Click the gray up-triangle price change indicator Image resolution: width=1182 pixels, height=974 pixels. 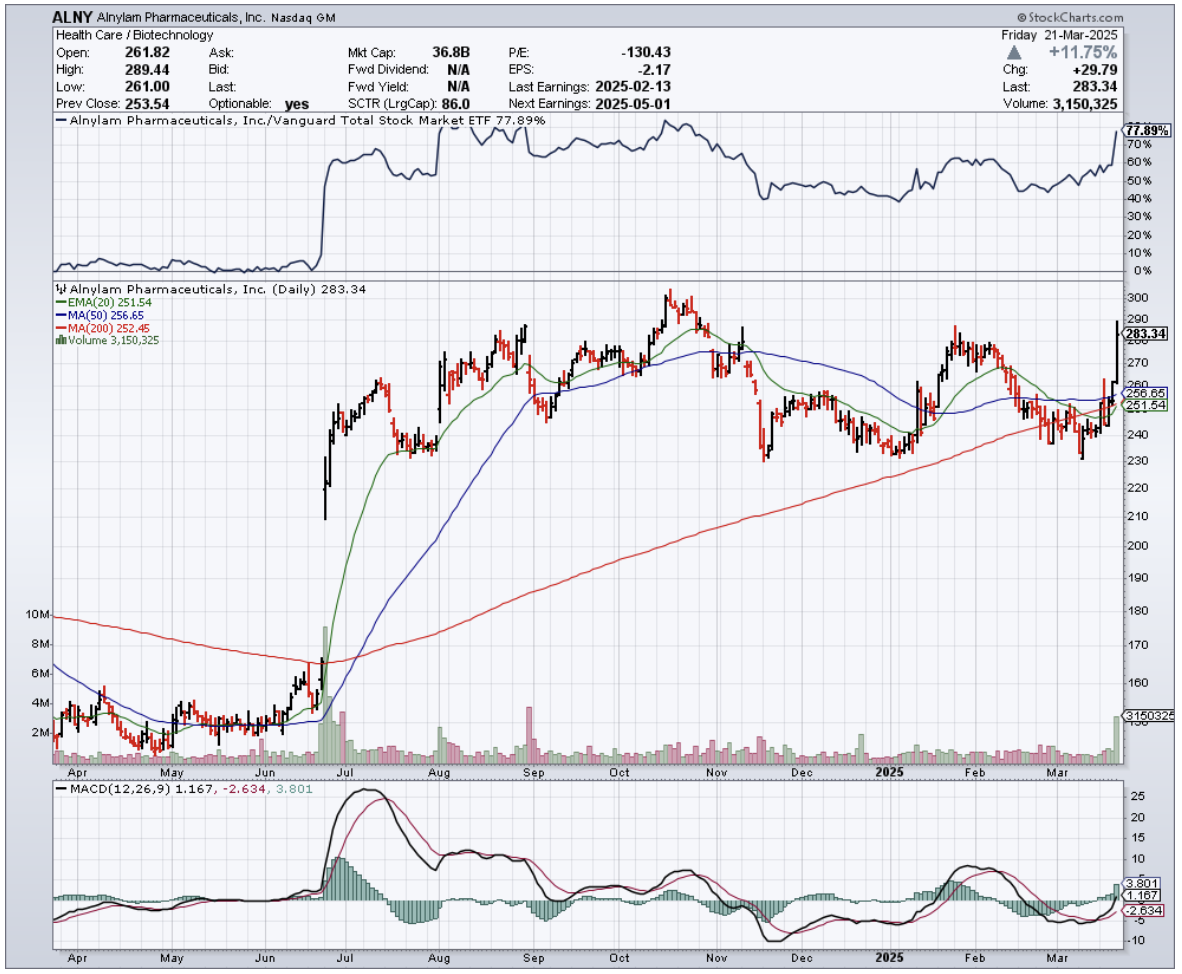pos(1015,52)
